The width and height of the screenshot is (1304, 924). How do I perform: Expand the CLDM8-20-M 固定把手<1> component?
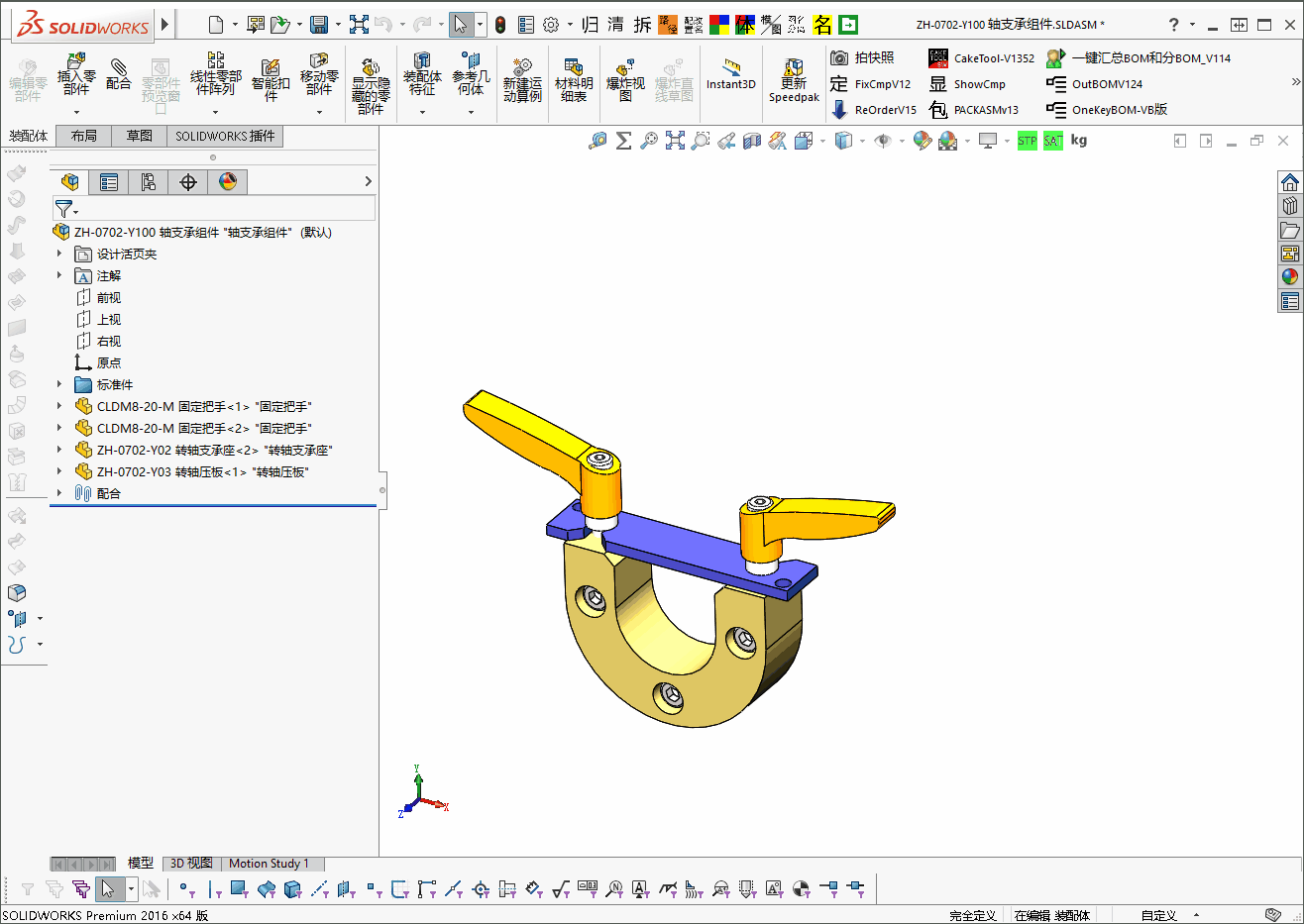pyautogui.click(x=59, y=406)
